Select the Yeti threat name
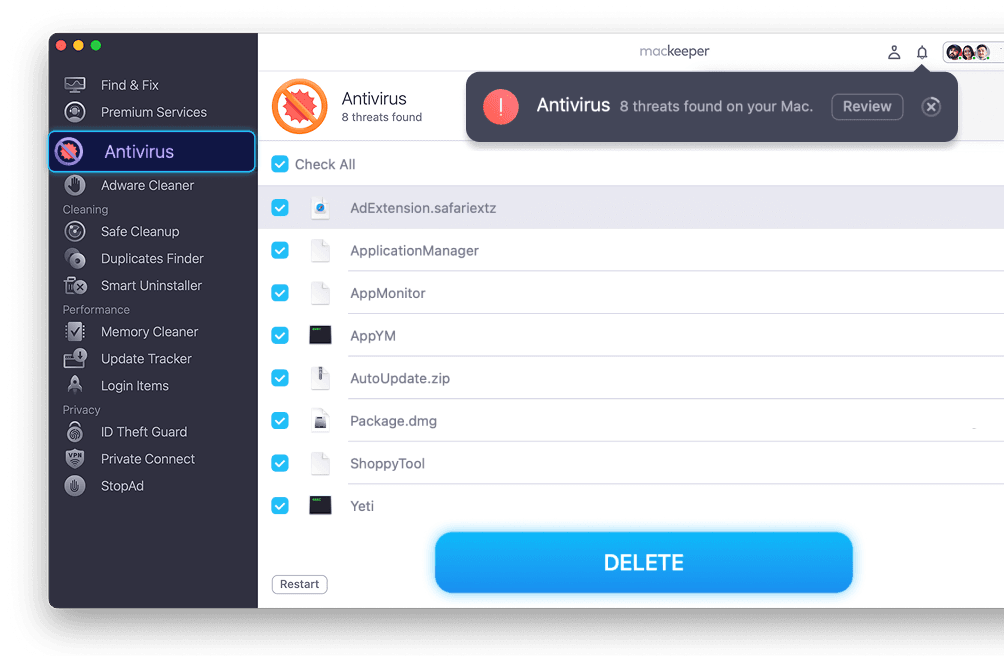This screenshot has height=656, width=1004. point(362,506)
